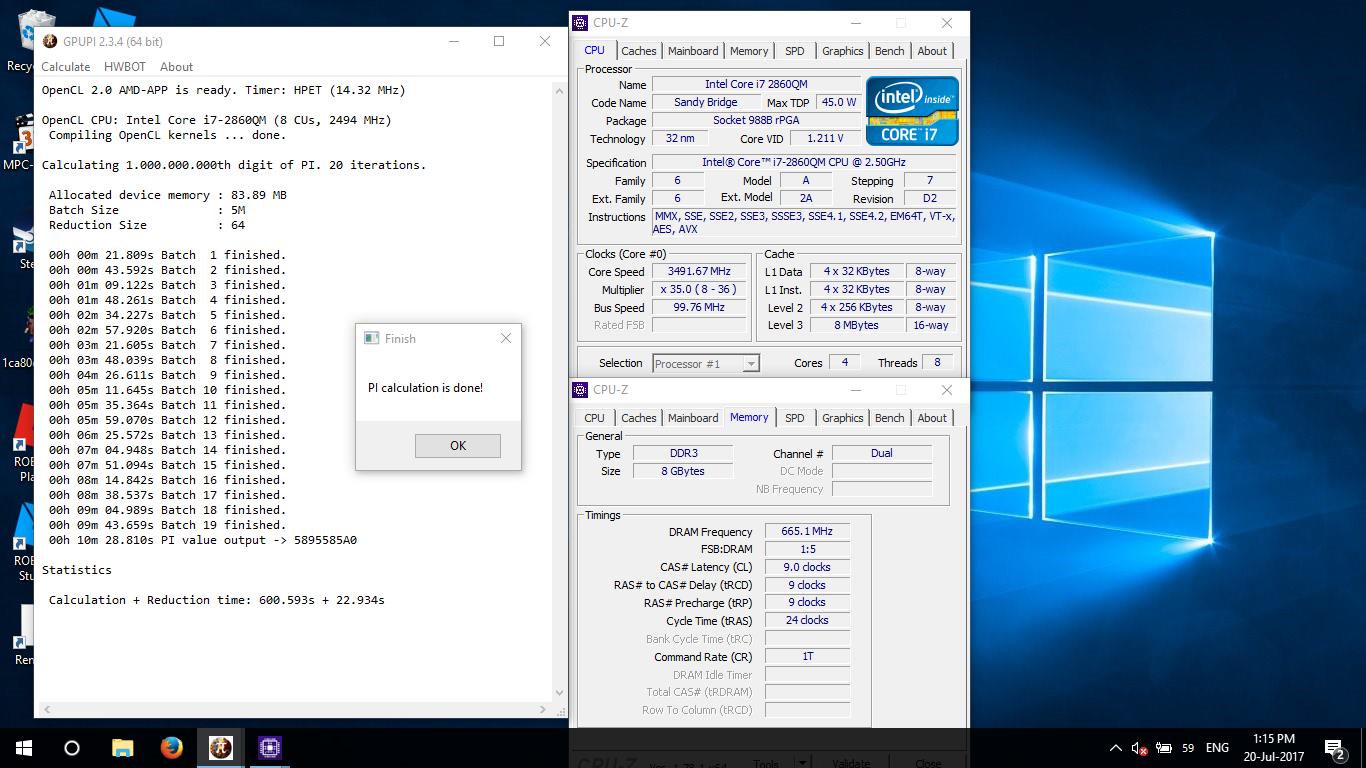This screenshot has width=1366, height=768.
Task: Click the Core Speed value 3491.67 MHz
Action: (699, 271)
